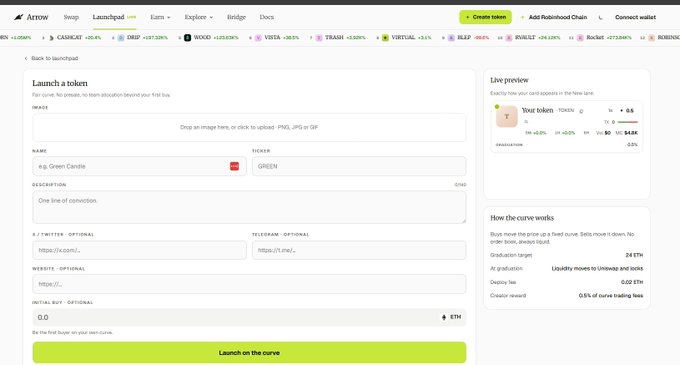680x365 pixels.
Task: Open VIRTUAL token in ticker
Action: click(403, 38)
